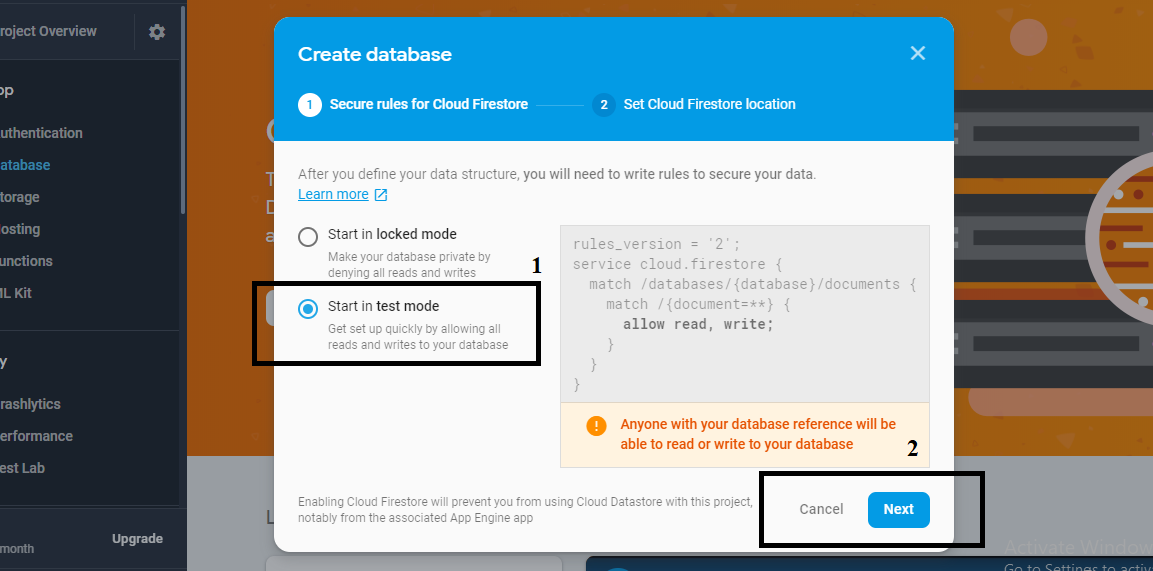Image resolution: width=1153 pixels, height=571 pixels.
Task: Open Authentication in the sidebar
Action: tap(41, 133)
